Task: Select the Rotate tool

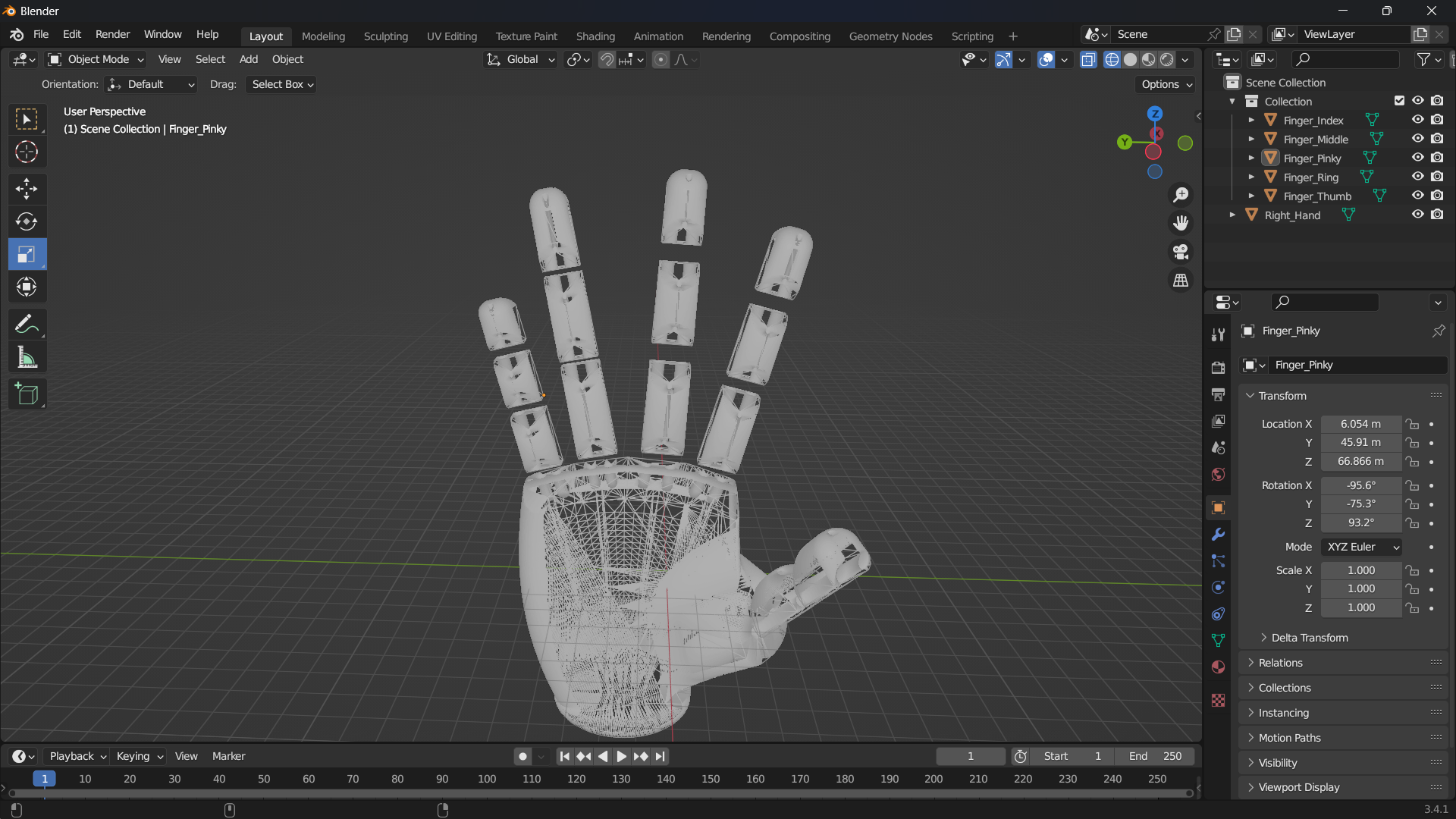Action: [27, 221]
